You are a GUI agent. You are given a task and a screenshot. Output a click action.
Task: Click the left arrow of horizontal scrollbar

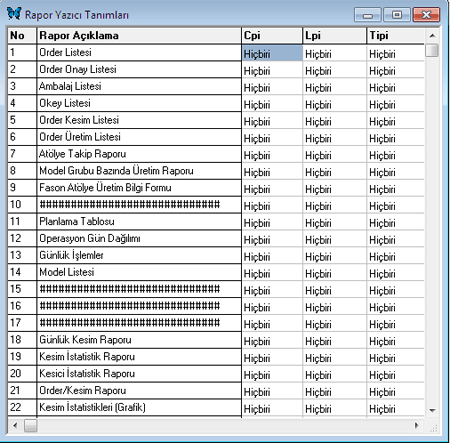(15, 425)
